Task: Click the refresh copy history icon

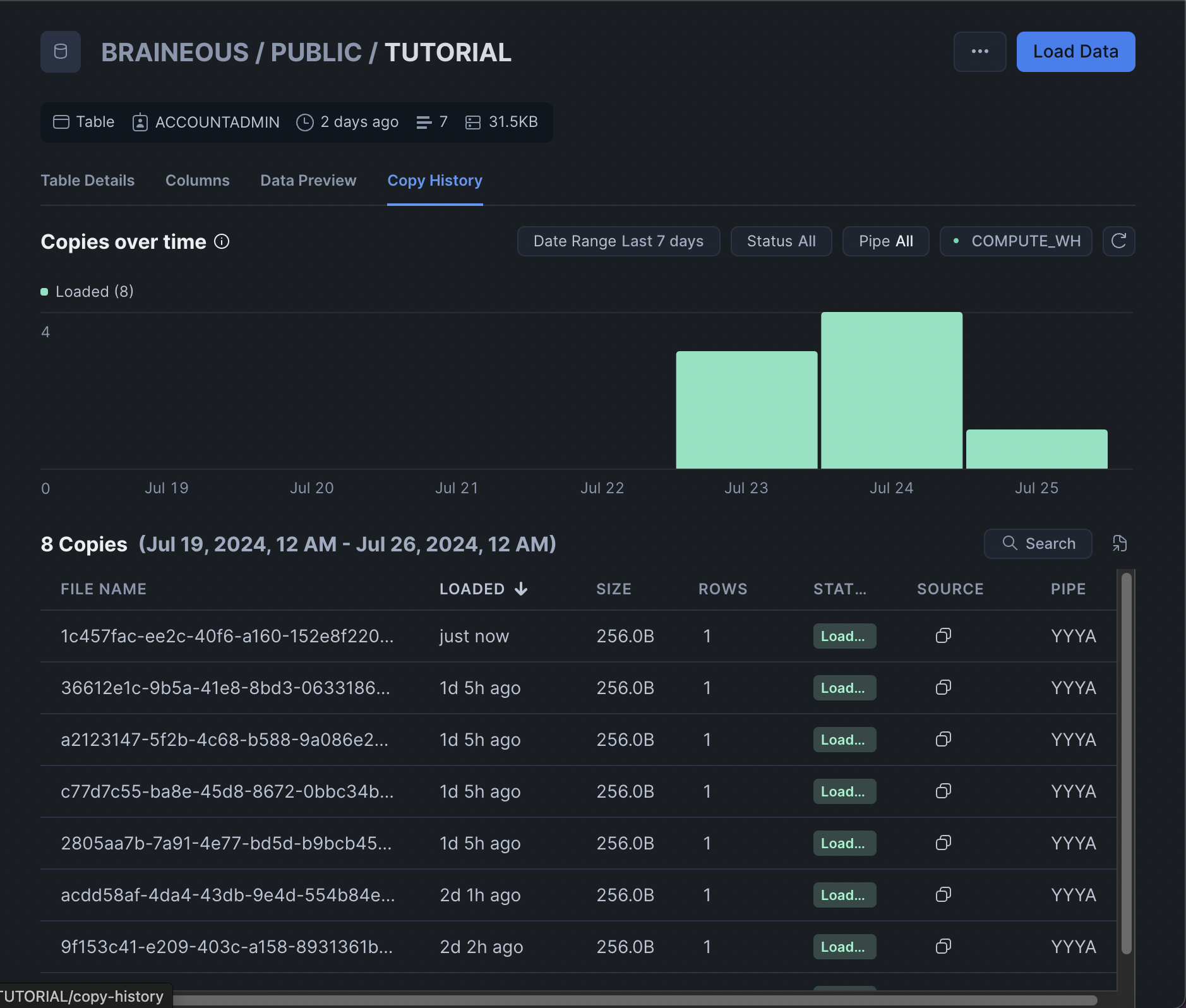Action: pos(1118,241)
